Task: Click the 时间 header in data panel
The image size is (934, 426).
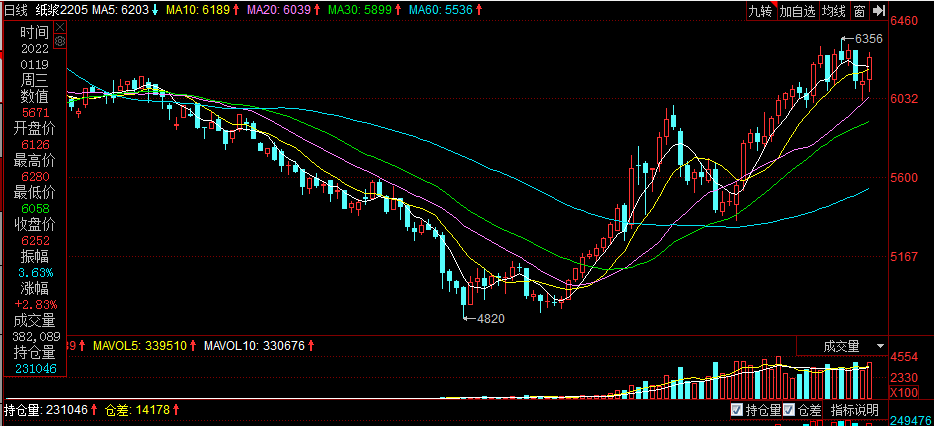Action: tap(35, 33)
